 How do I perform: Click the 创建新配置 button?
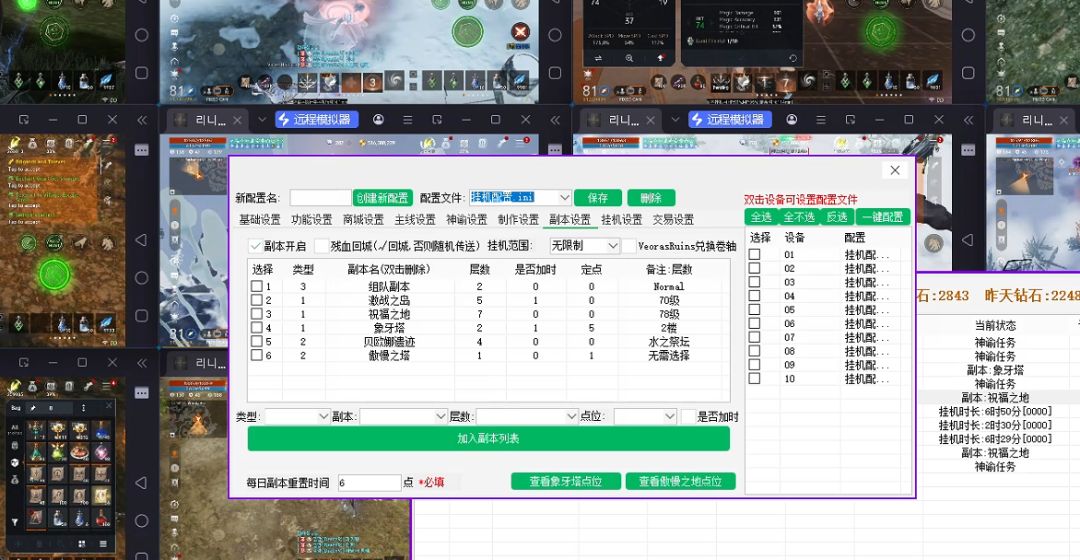pos(383,198)
